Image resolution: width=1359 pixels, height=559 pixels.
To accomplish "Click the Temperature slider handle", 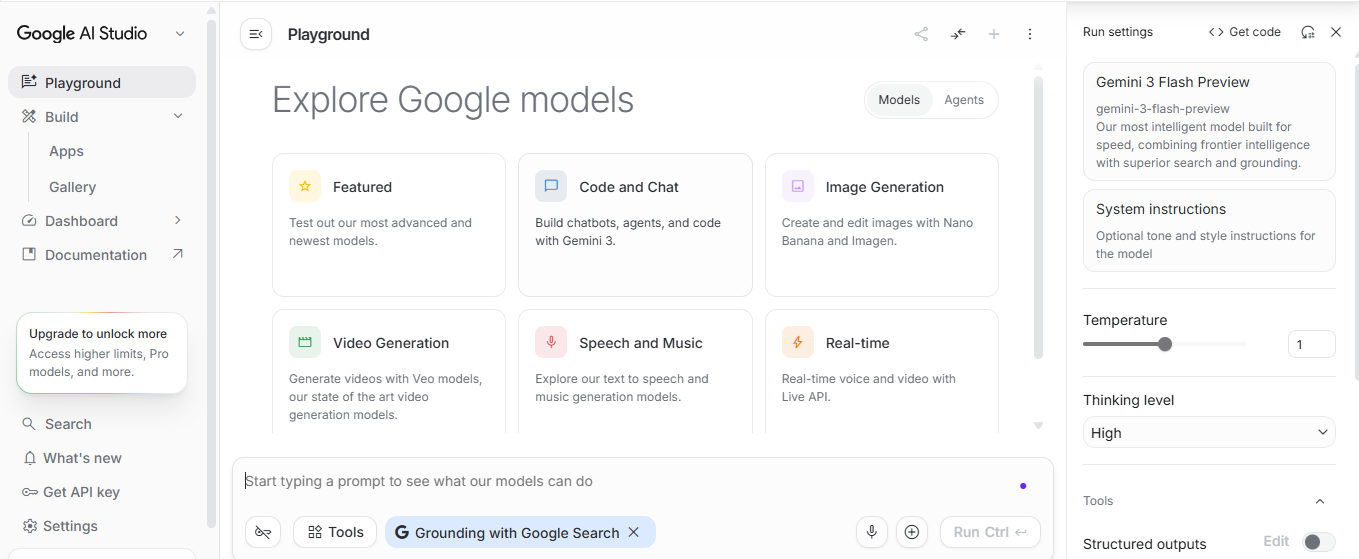I will pyautogui.click(x=1165, y=344).
